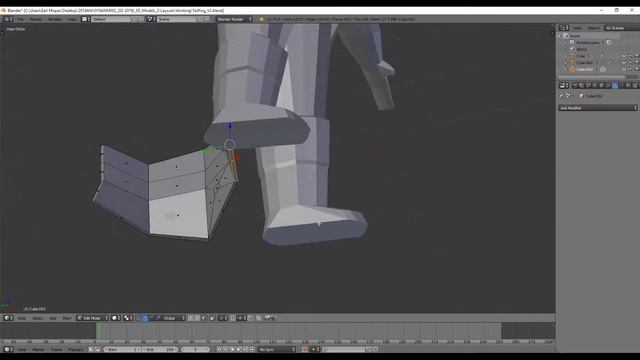Open the Blender Render engine dropdown

(x=234, y=19)
